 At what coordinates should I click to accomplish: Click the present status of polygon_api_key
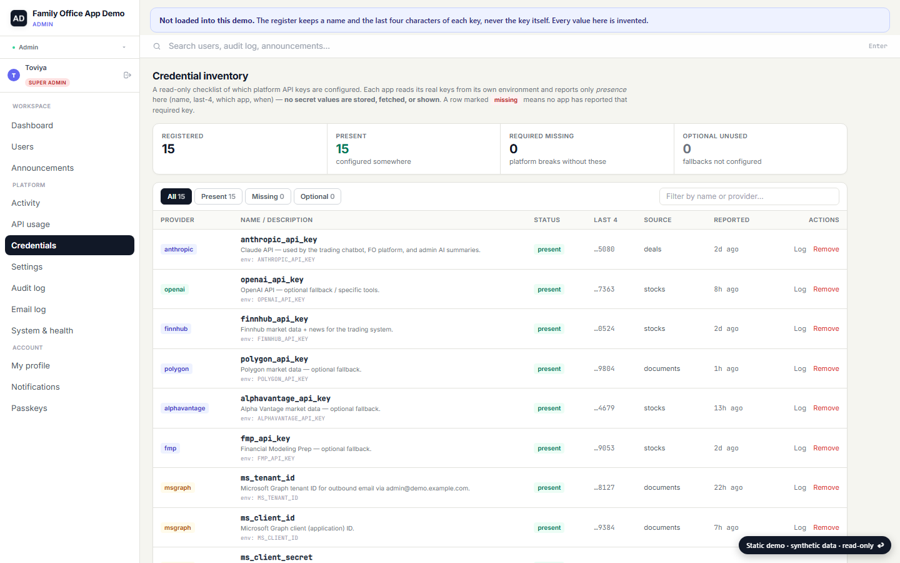coord(549,368)
